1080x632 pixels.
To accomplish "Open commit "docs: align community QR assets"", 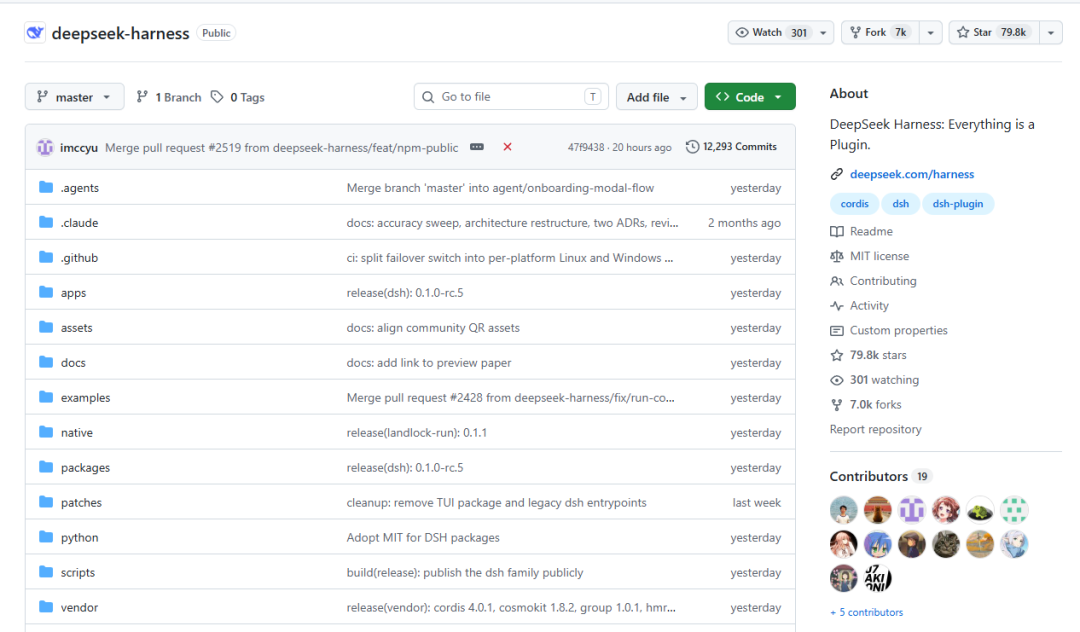I will coord(433,328).
